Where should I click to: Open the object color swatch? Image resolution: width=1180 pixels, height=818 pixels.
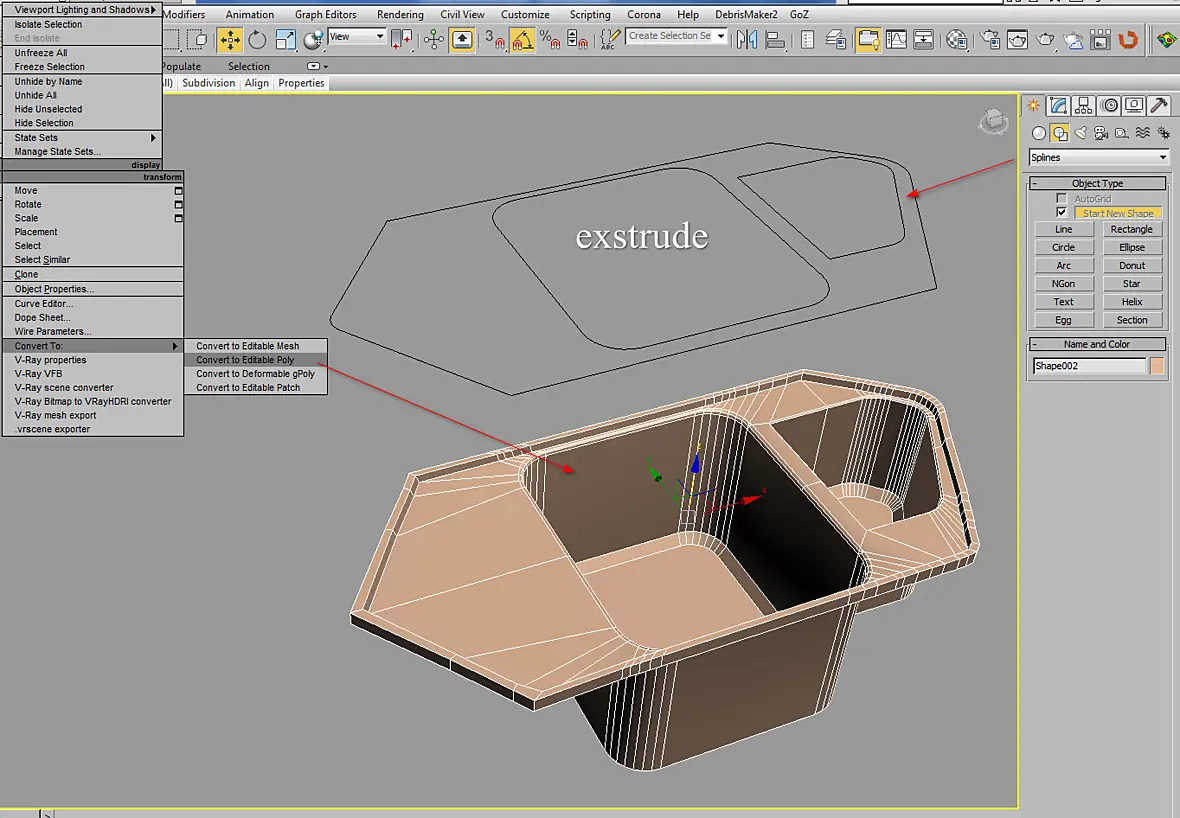[1157, 366]
